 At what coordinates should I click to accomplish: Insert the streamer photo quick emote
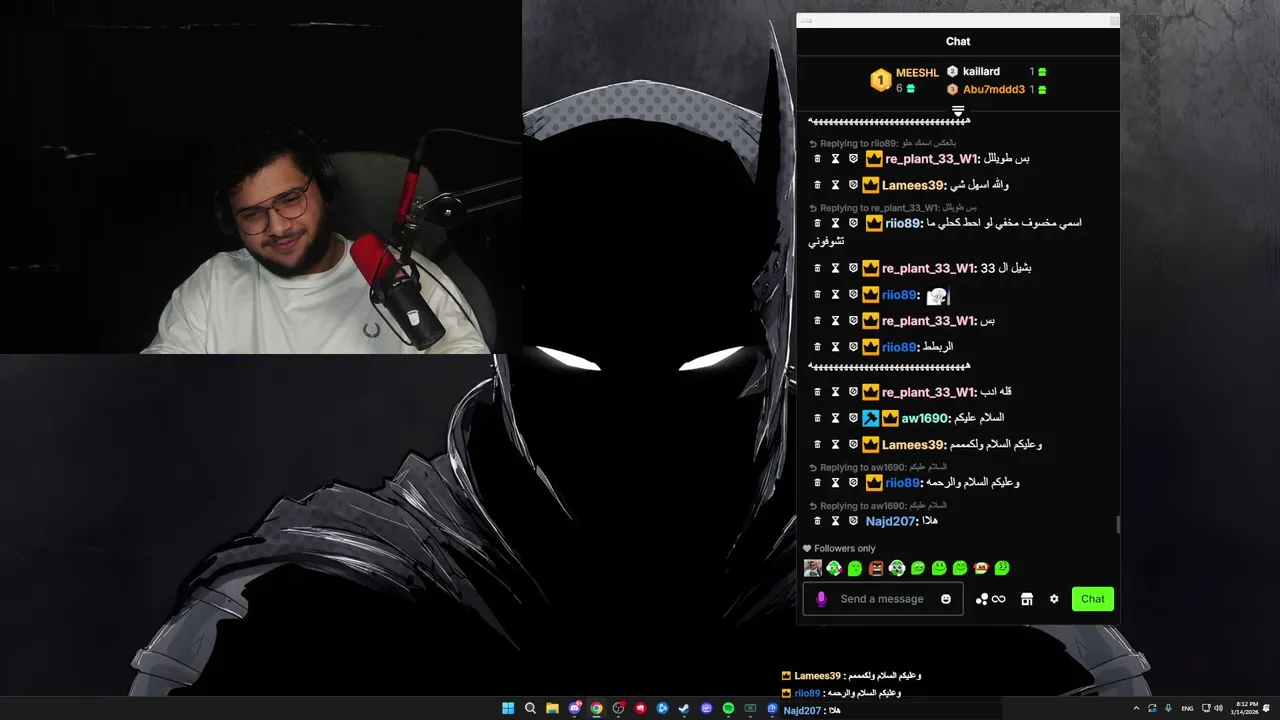(x=813, y=568)
